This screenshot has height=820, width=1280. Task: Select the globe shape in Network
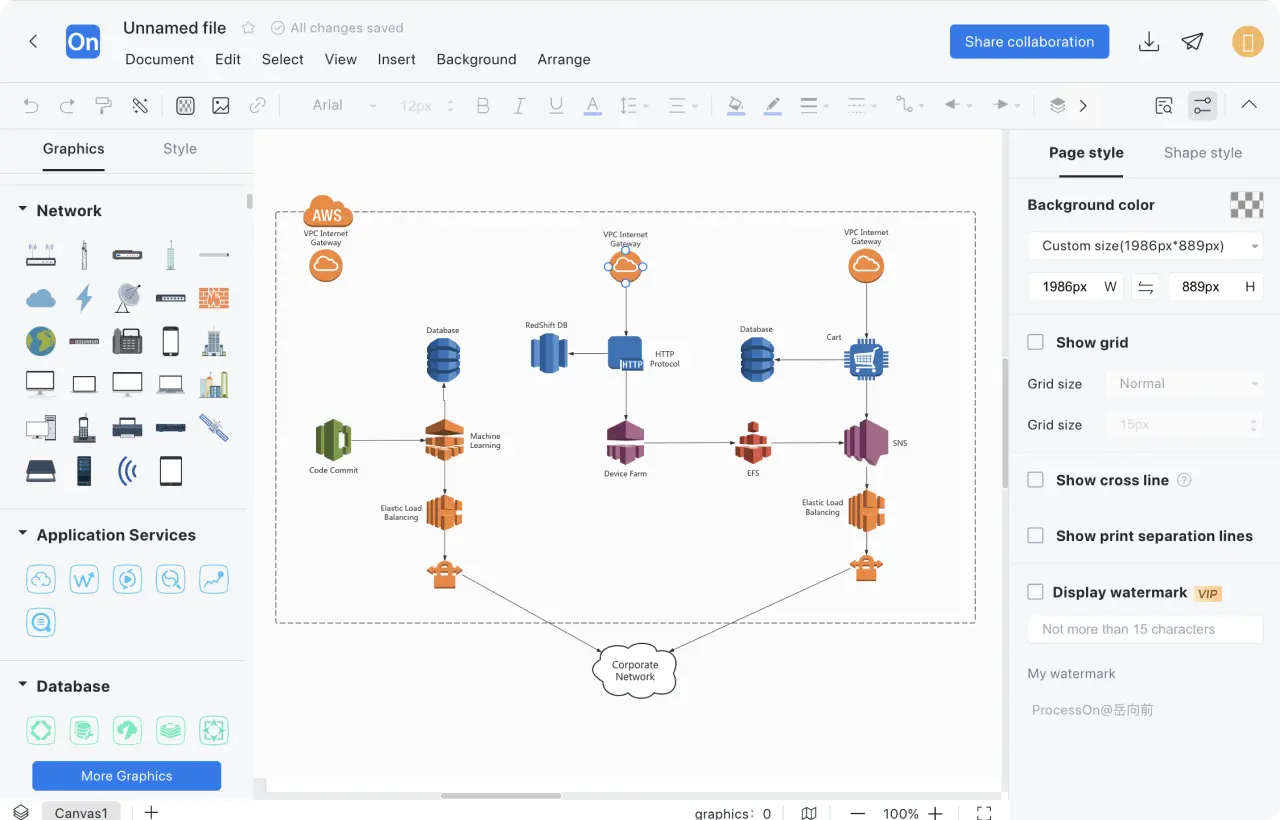coord(41,341)
